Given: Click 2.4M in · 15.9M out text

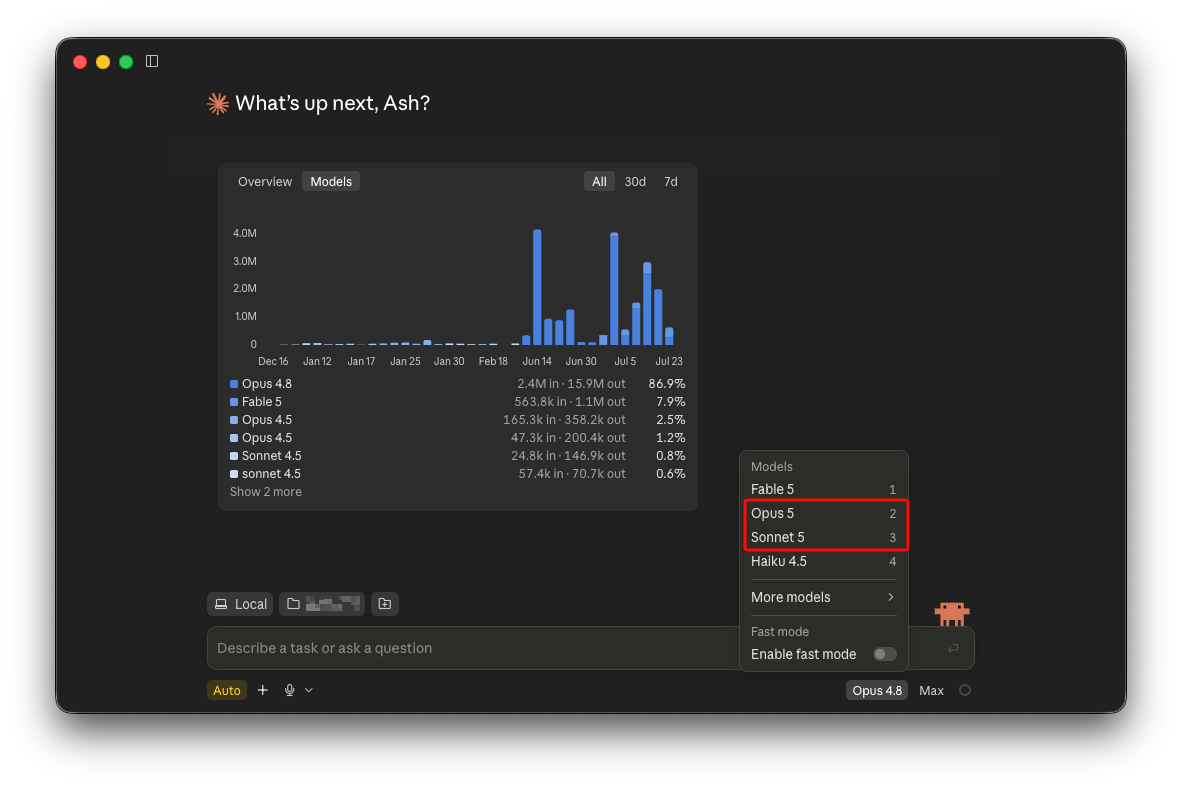Looking at the screenshot, I should click(x=571, y=384).
